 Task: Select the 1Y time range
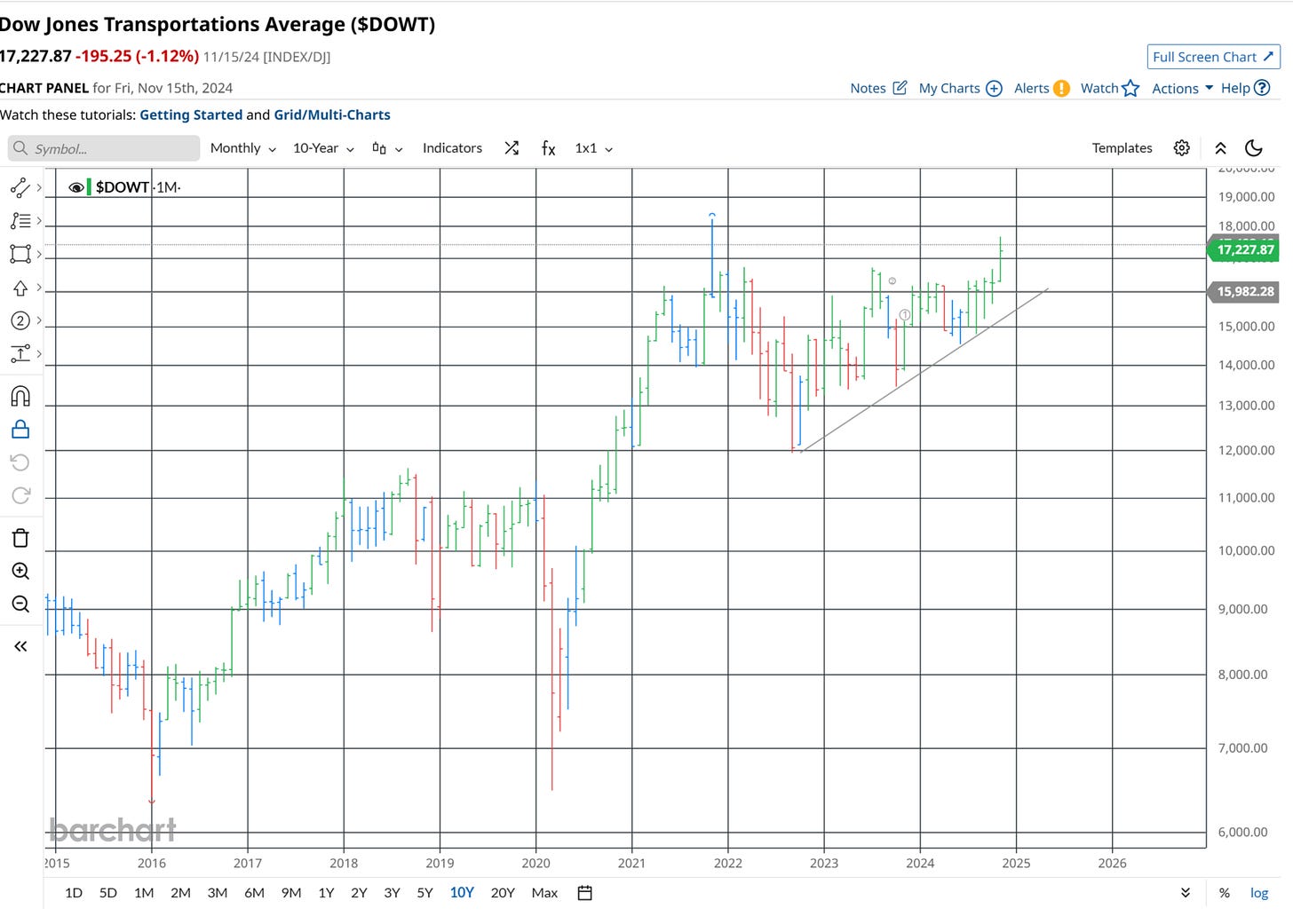point(326,893)
